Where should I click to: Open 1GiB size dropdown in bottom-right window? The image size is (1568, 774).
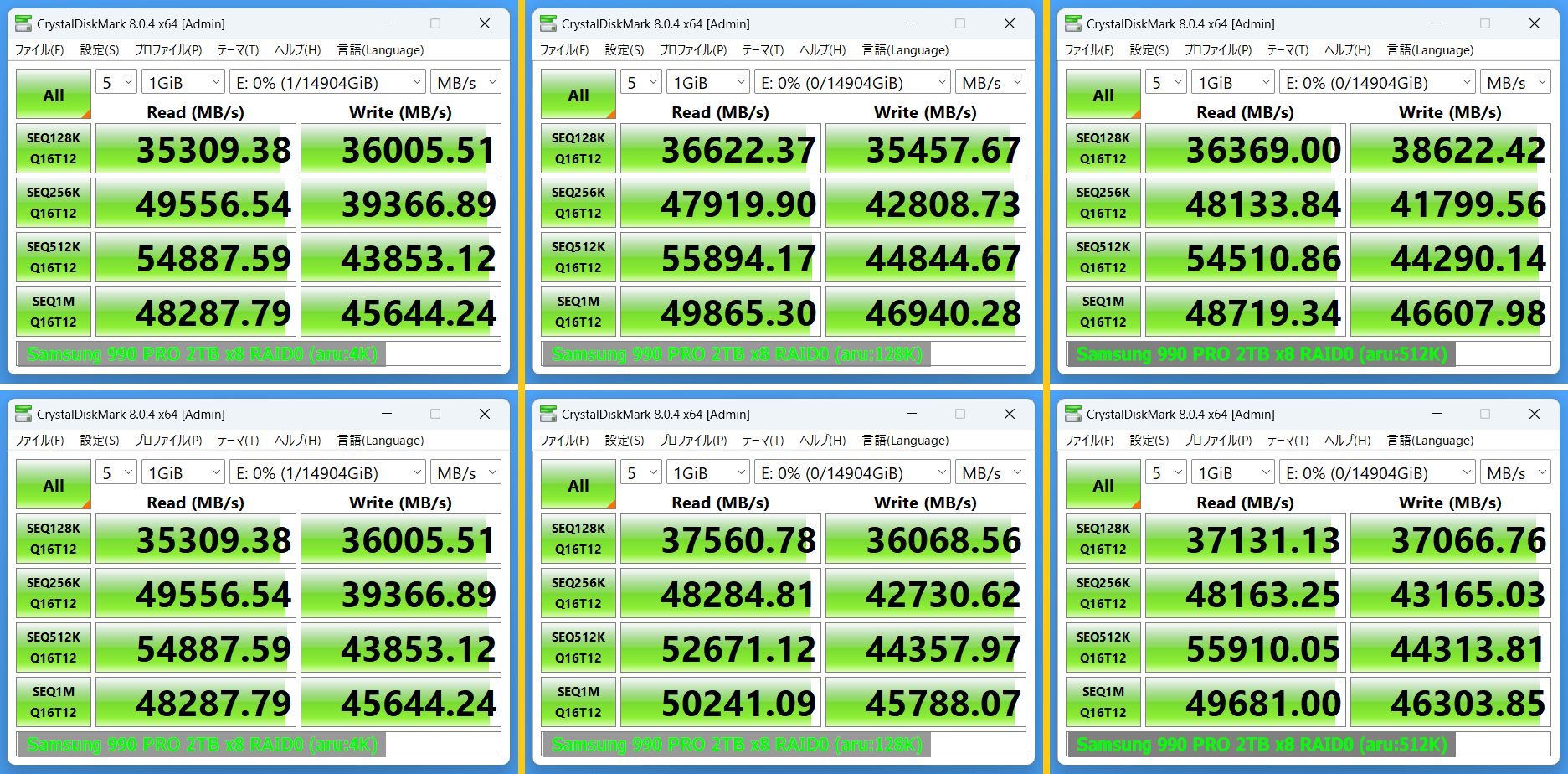[x=1232, y=472]
